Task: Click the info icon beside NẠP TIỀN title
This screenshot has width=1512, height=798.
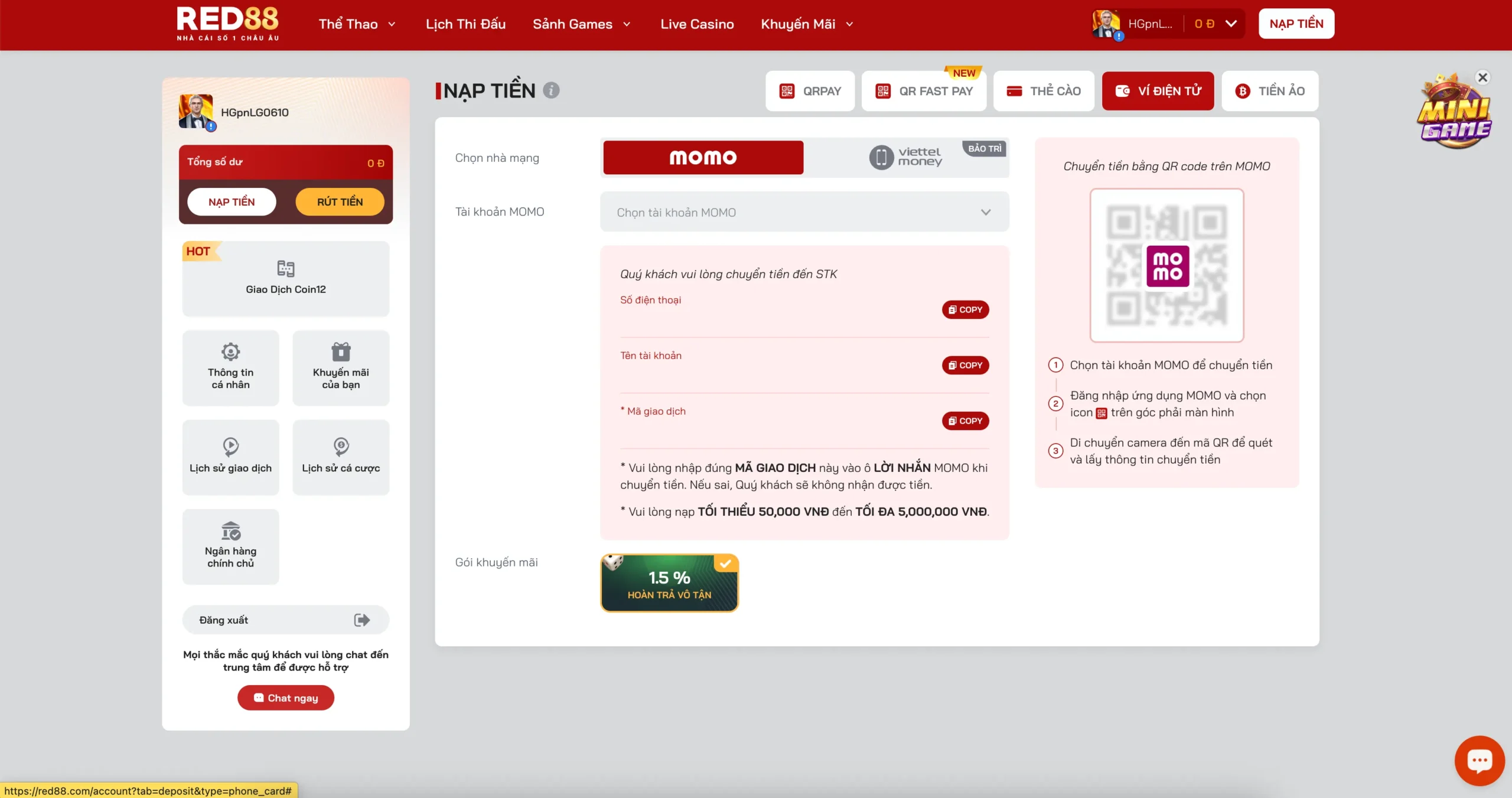Action: click(x=551, y=90)
